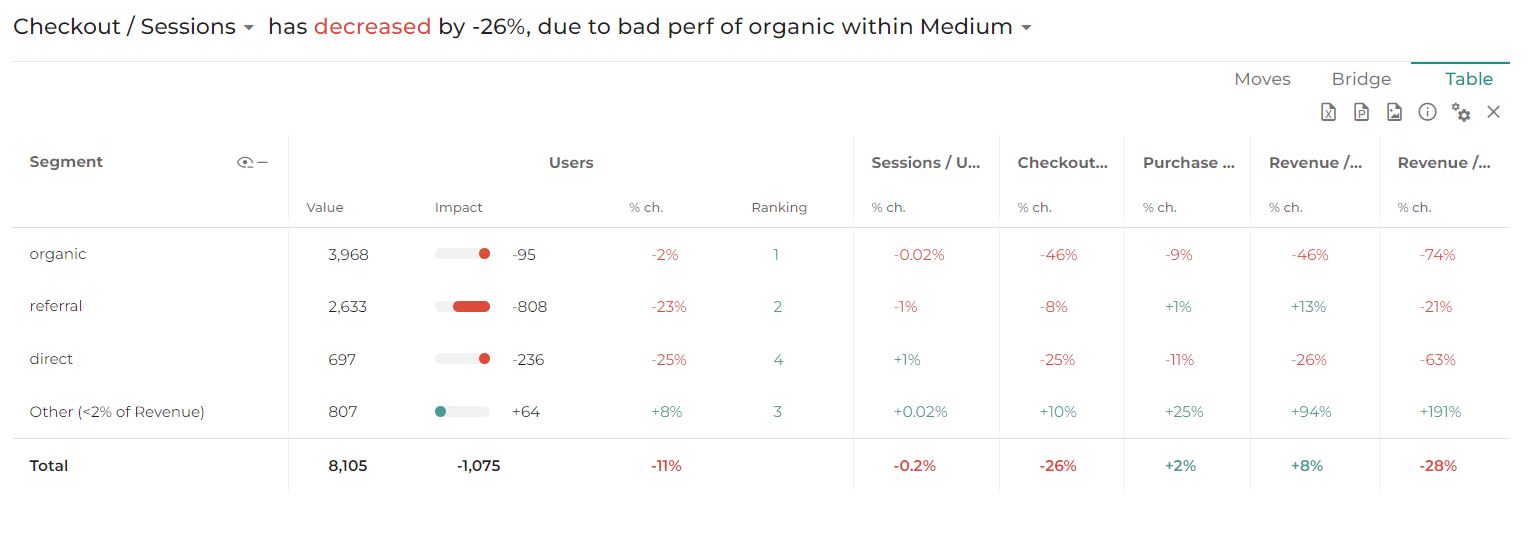Open the info circle icon
The image size is (1532, 547).
pyautogui.click(x=1427, y=112)
